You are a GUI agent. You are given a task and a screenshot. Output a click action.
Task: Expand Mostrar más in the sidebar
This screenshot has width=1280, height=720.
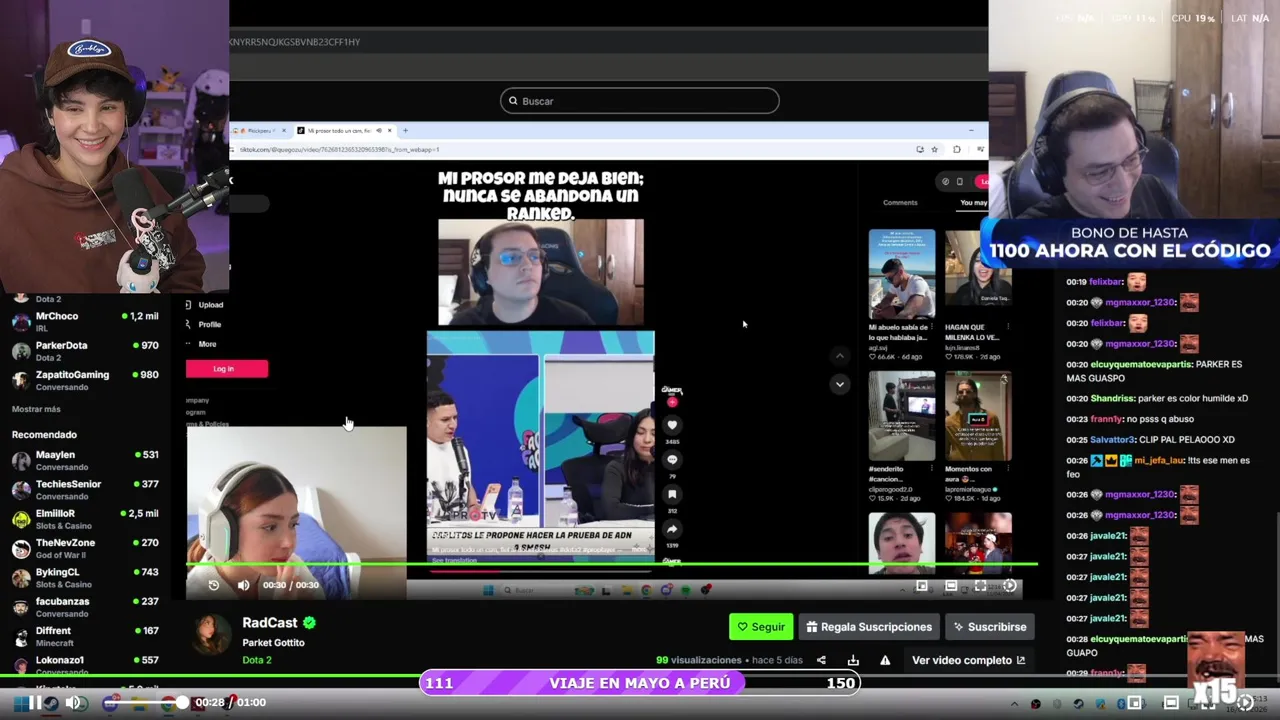[36, 409]
